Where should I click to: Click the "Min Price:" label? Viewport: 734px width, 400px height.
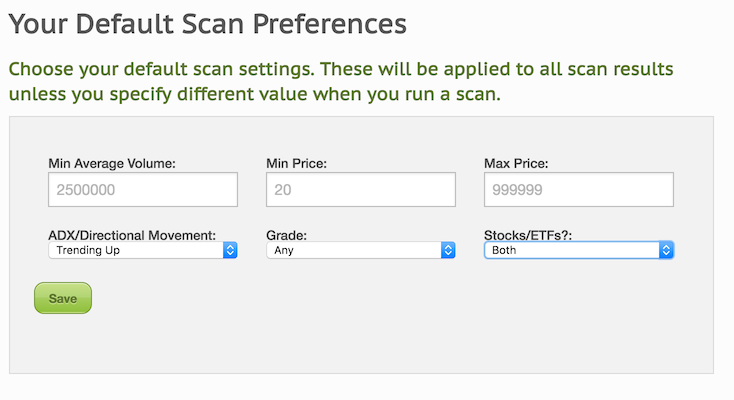tap(296, 163)
